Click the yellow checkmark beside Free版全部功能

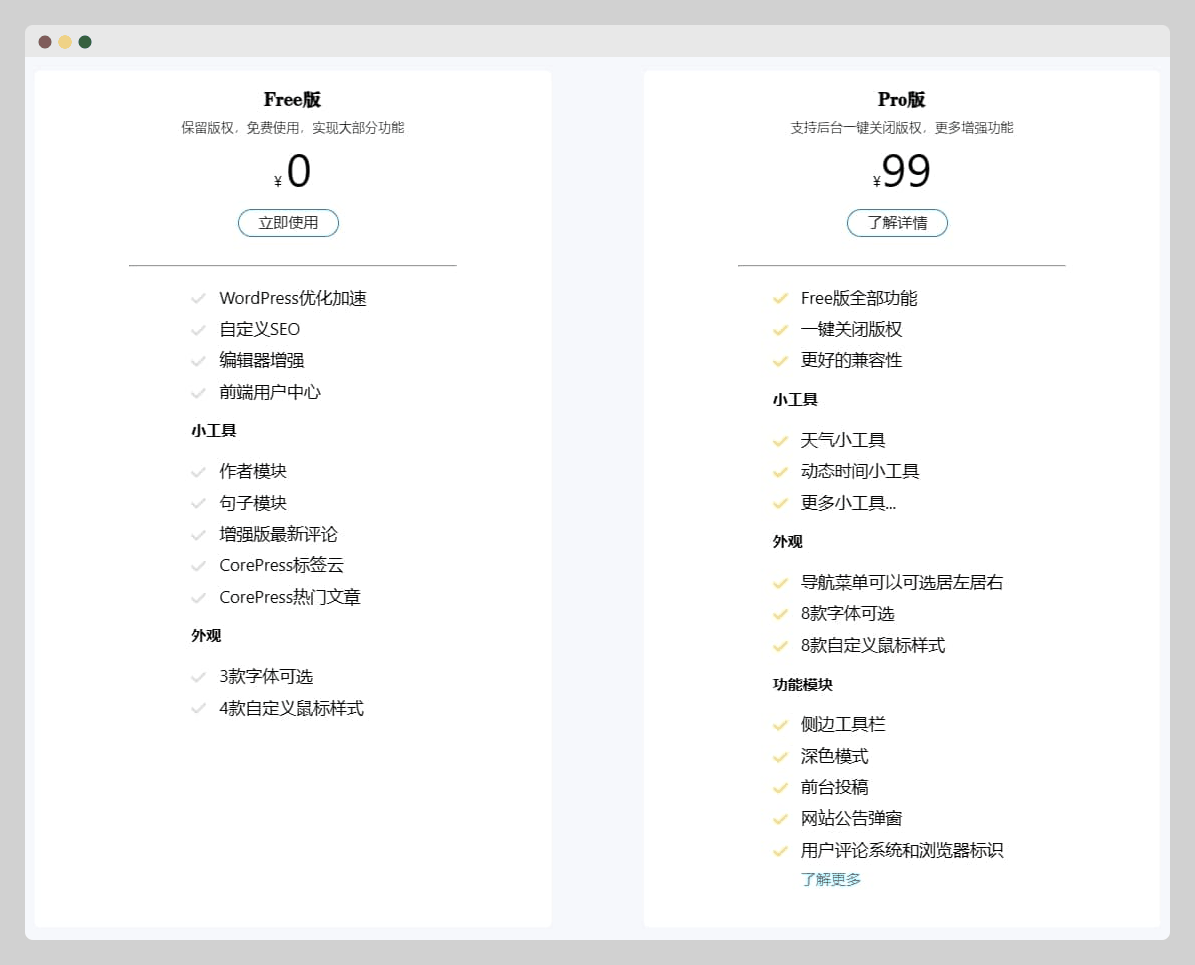pyautogui.click(x=780, y=298)
